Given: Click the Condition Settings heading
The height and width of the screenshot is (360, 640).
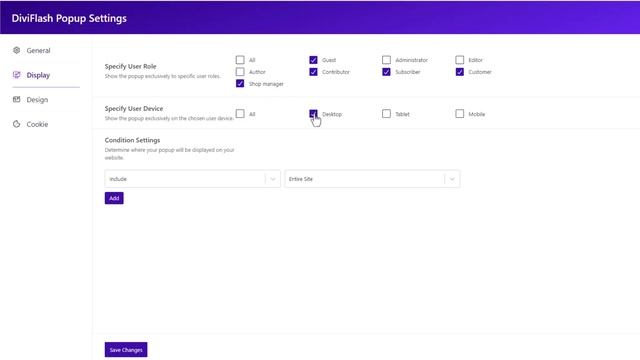Looking at the screenshot, I should 132,140.
